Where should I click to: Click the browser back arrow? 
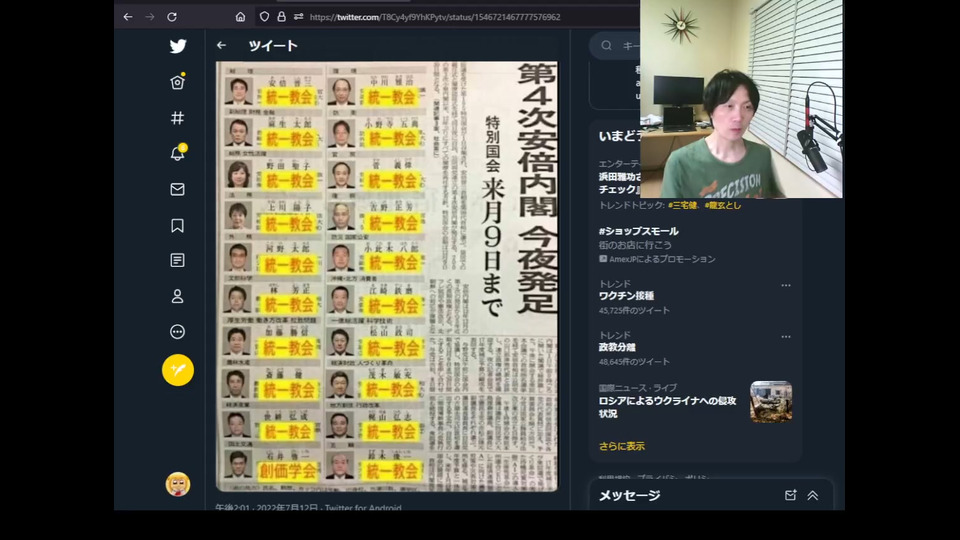(128, 17)
